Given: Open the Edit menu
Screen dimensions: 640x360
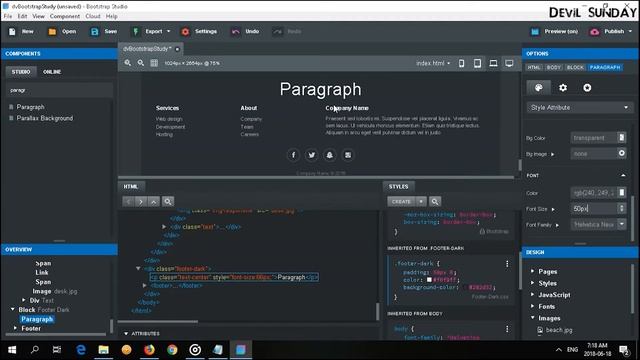Looking at the screenshot, I should [x=22, y=16].
